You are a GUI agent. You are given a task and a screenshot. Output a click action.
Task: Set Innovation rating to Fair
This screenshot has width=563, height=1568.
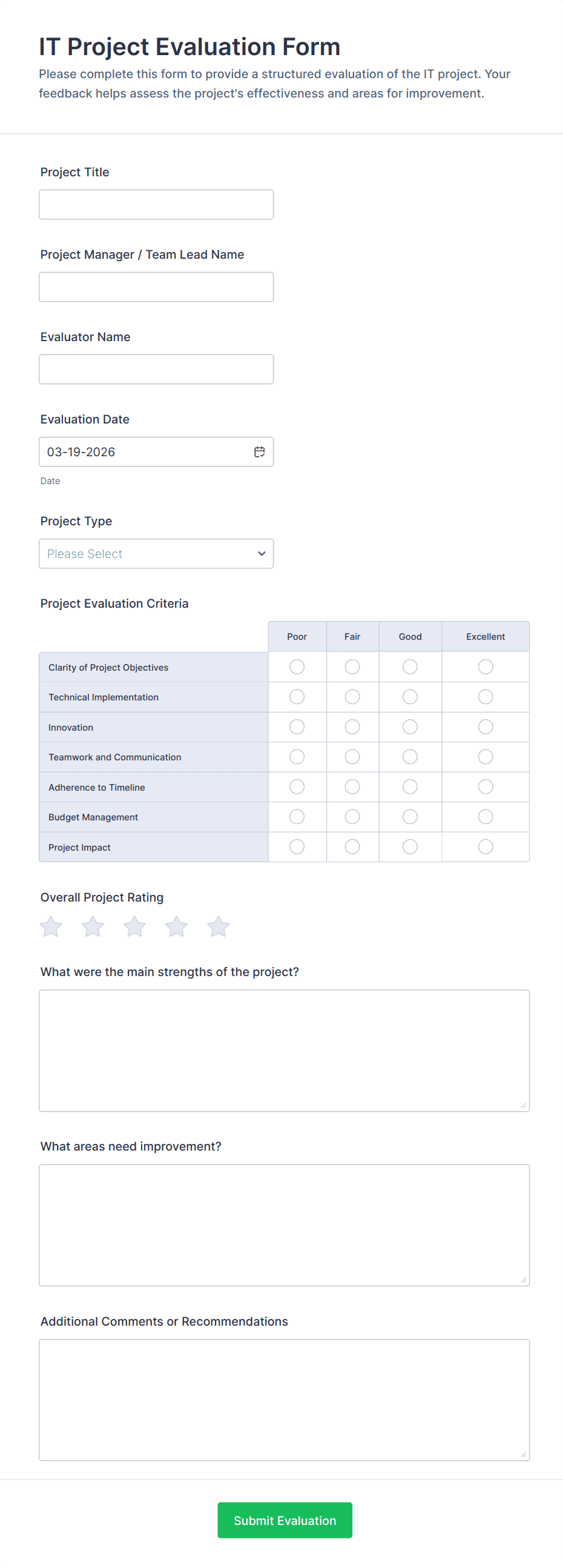pyautogui.click(x=352, y=727)
